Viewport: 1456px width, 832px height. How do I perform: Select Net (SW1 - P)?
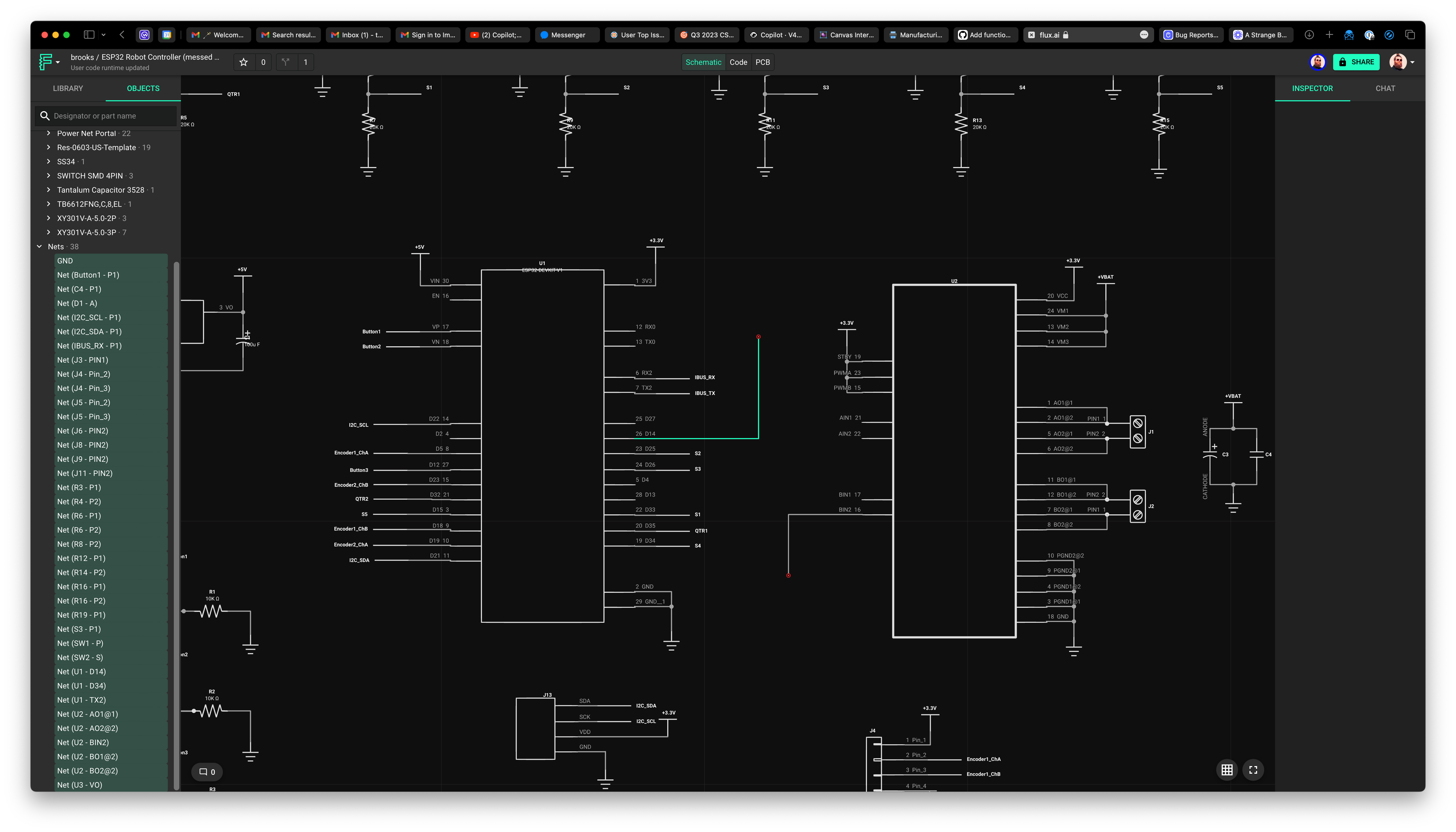point(111,643)
